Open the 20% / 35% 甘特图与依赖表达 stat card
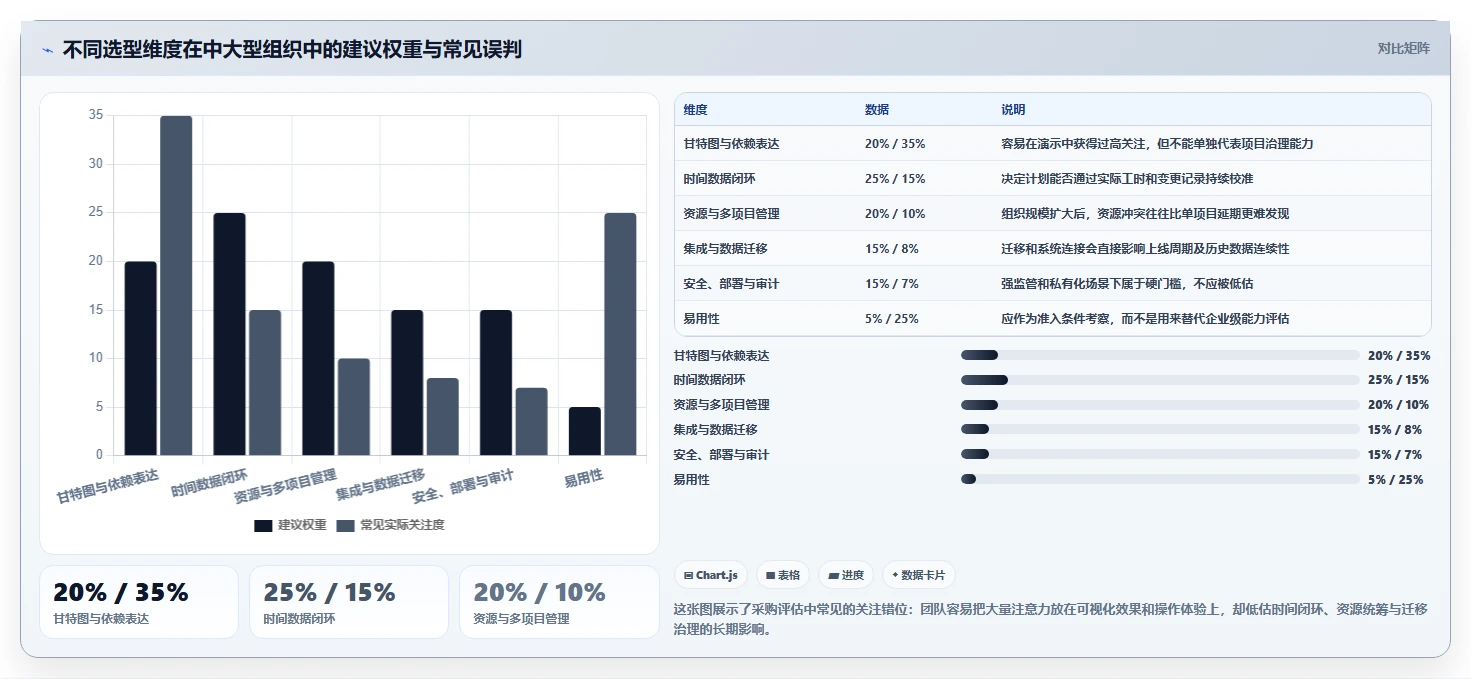 point(139,602)
